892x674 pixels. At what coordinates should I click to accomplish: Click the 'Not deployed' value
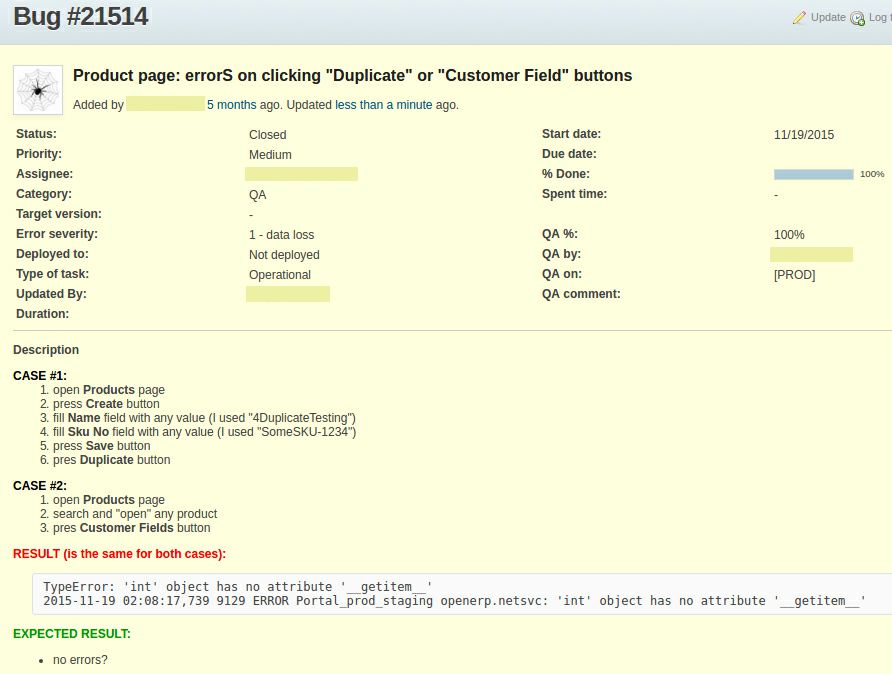tap(284, 255)
